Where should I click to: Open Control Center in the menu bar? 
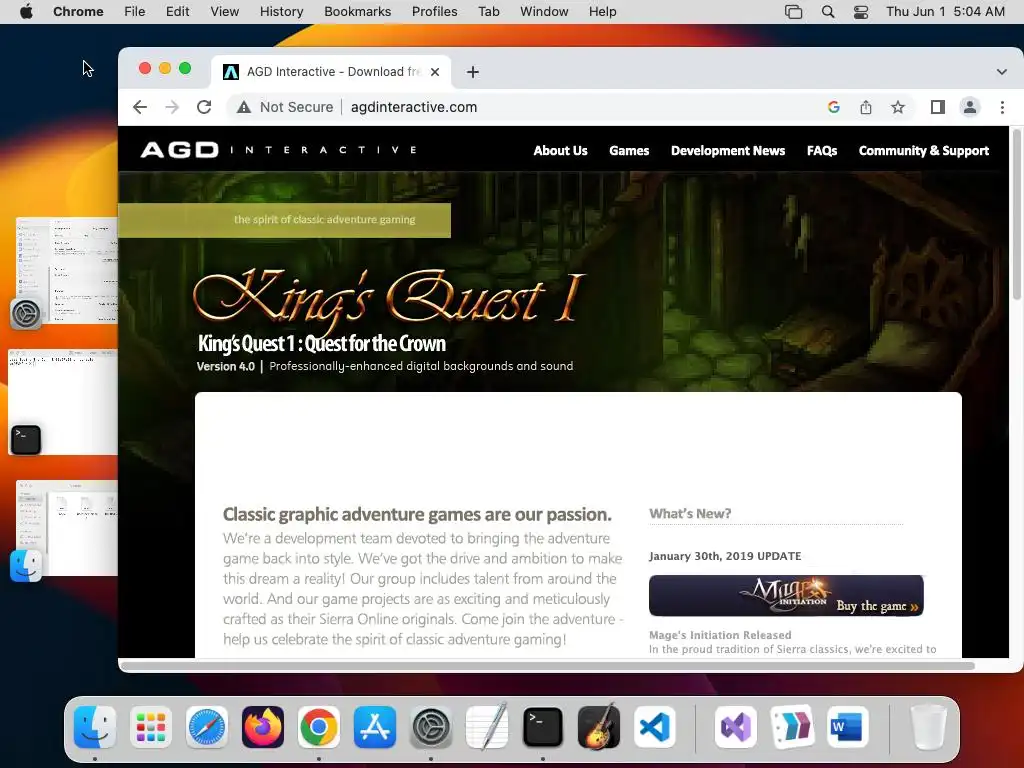pos(861,12)
